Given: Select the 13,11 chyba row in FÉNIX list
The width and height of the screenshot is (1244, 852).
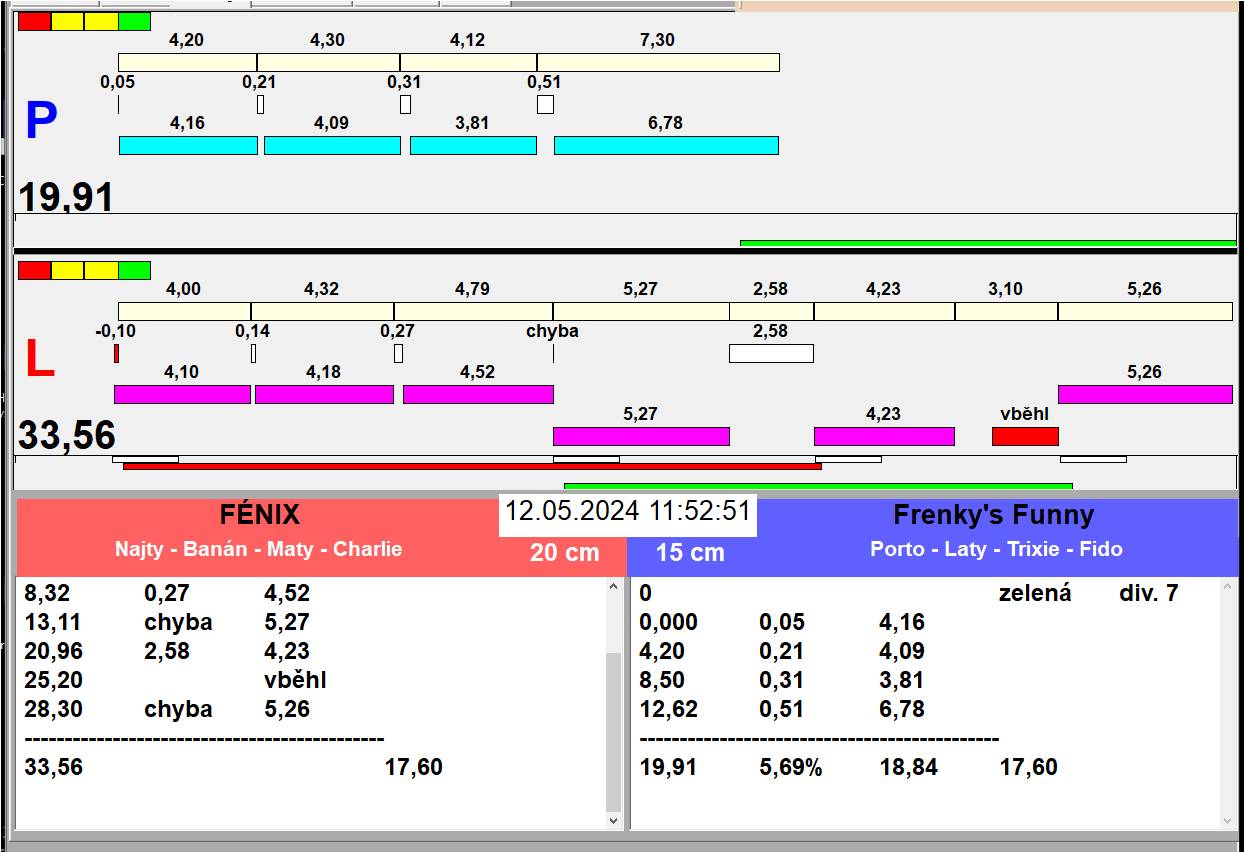Looking at the screenshot, I should click(312, 622).
